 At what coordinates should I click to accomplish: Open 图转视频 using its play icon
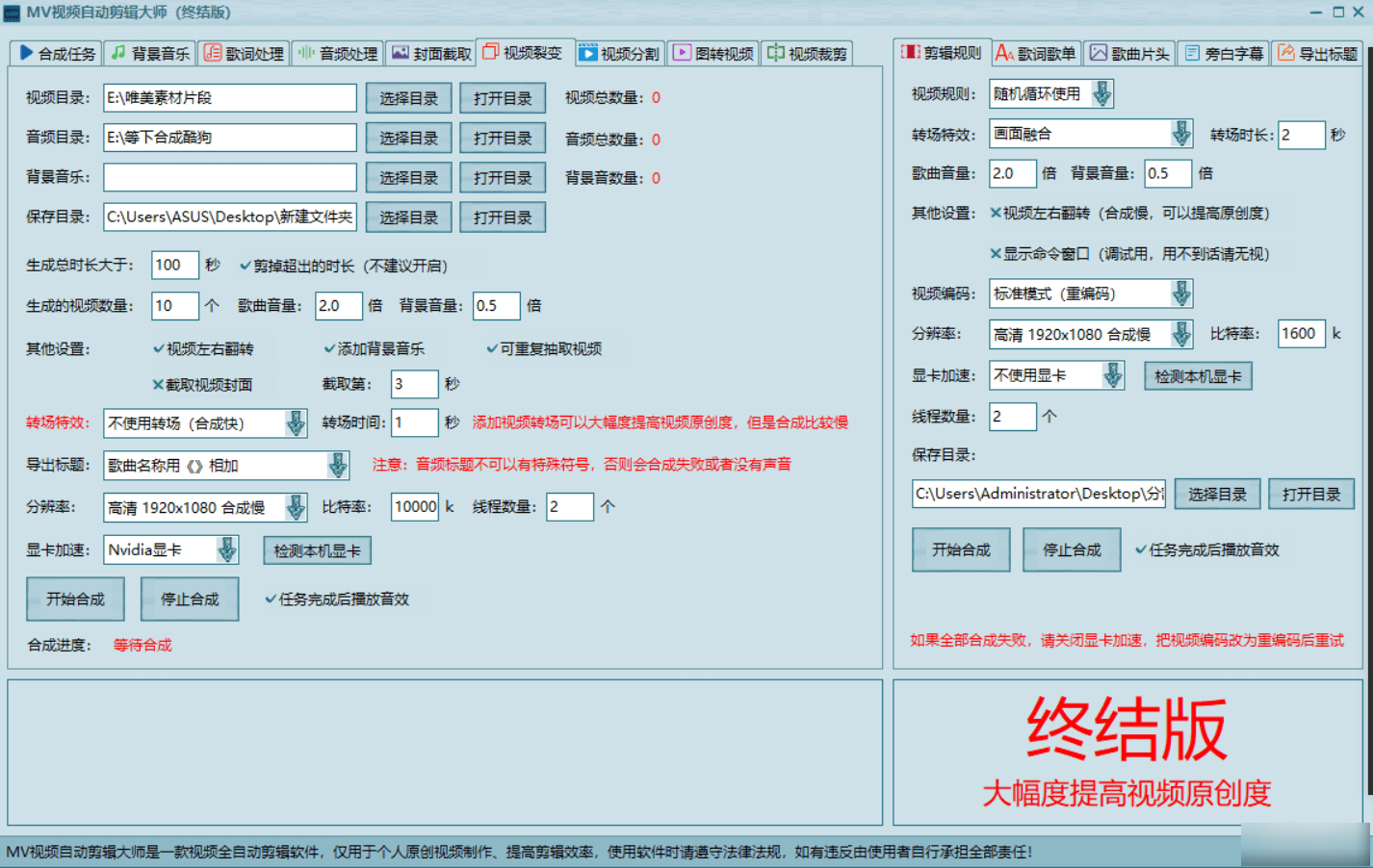[x=683, y=53]
